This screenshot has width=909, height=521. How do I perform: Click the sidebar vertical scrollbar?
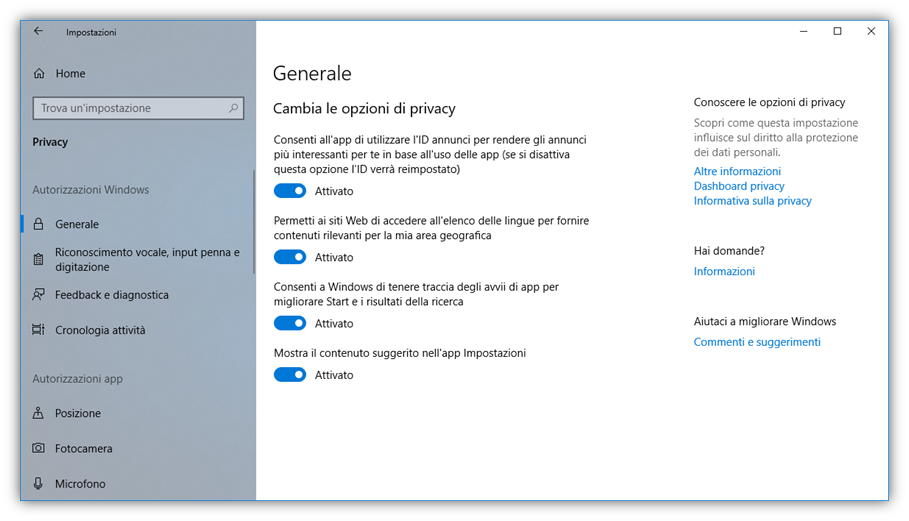click(253, 222)
